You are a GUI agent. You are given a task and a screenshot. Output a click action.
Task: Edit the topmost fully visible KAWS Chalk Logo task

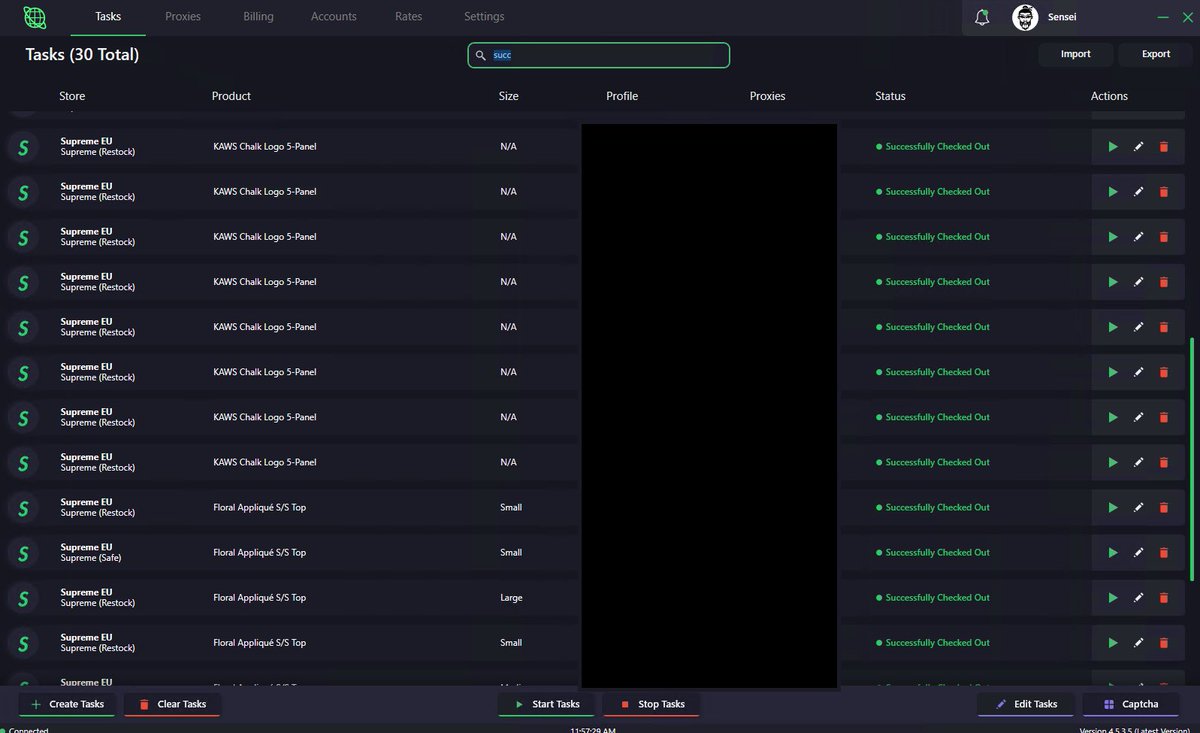(1138, 146)
